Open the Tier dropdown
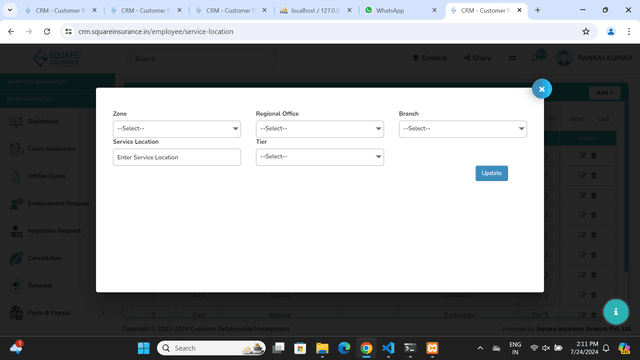The height and width of the screenshot is (360, 640). (x=320, y=157)
